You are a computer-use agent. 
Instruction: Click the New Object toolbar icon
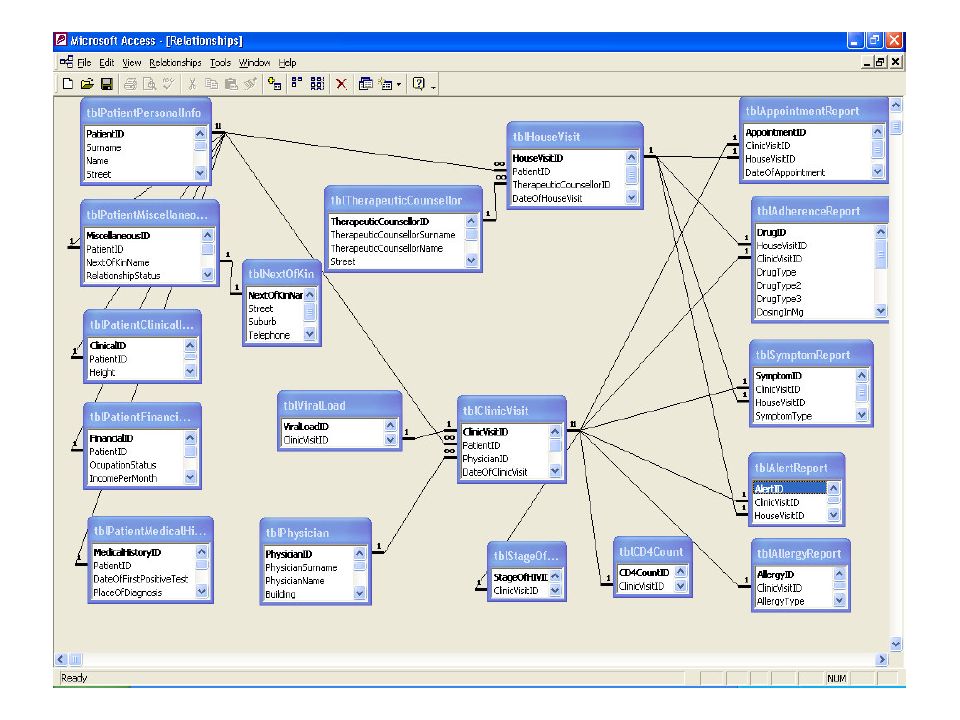pos(385,84)
